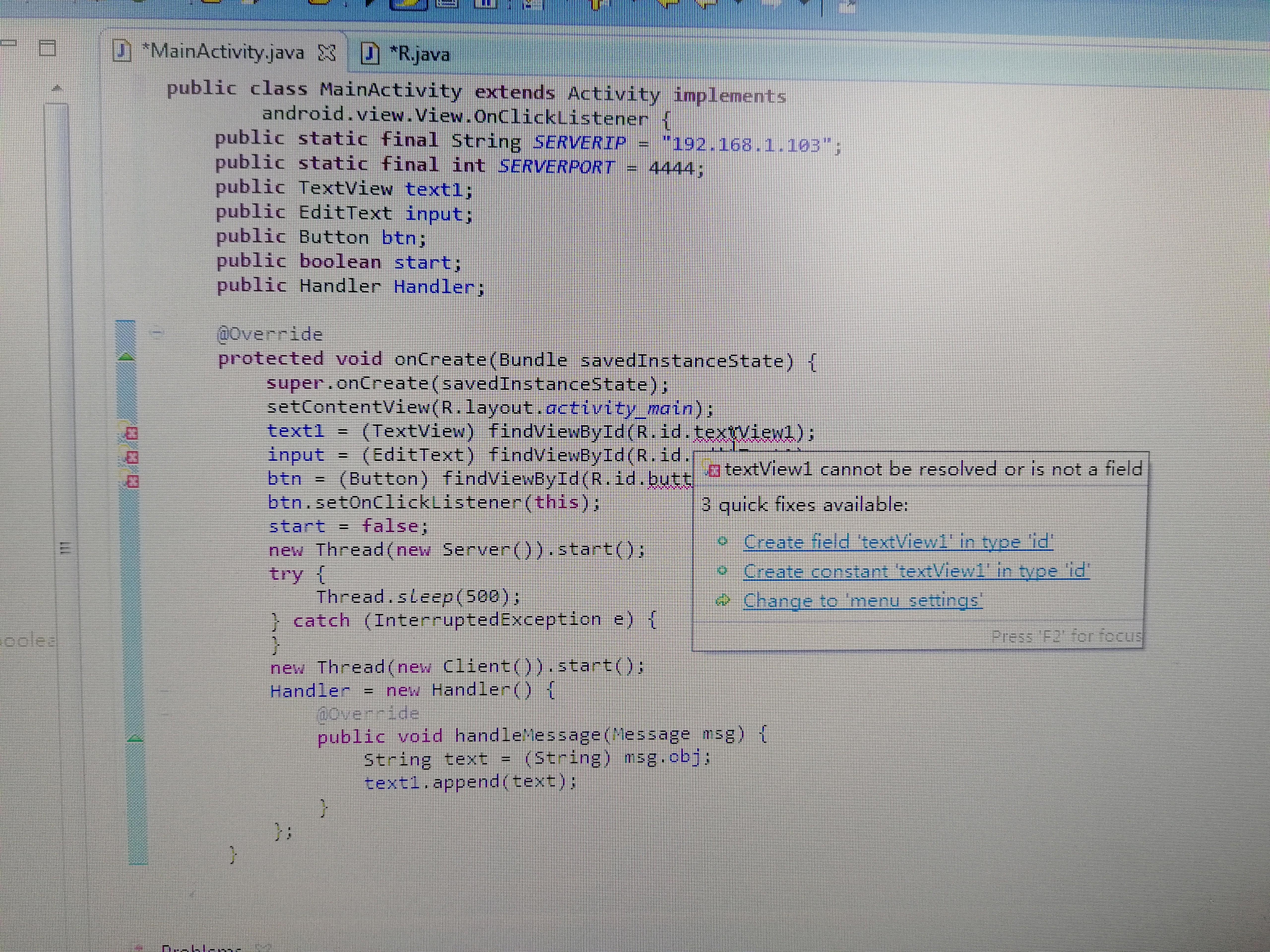
Task: Click the btn.setOnClickListener(this) line
Action: tap(435, 503)
